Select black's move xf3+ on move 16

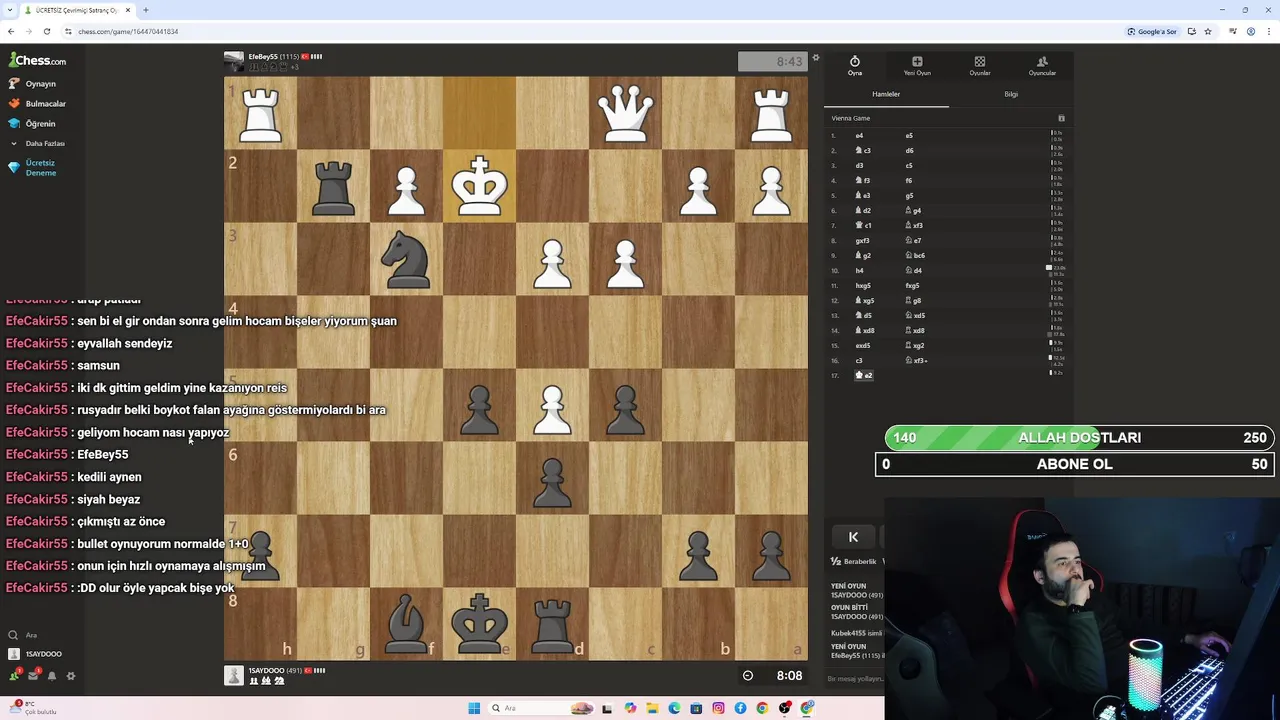pyautogui.click(x=917, y=361)
